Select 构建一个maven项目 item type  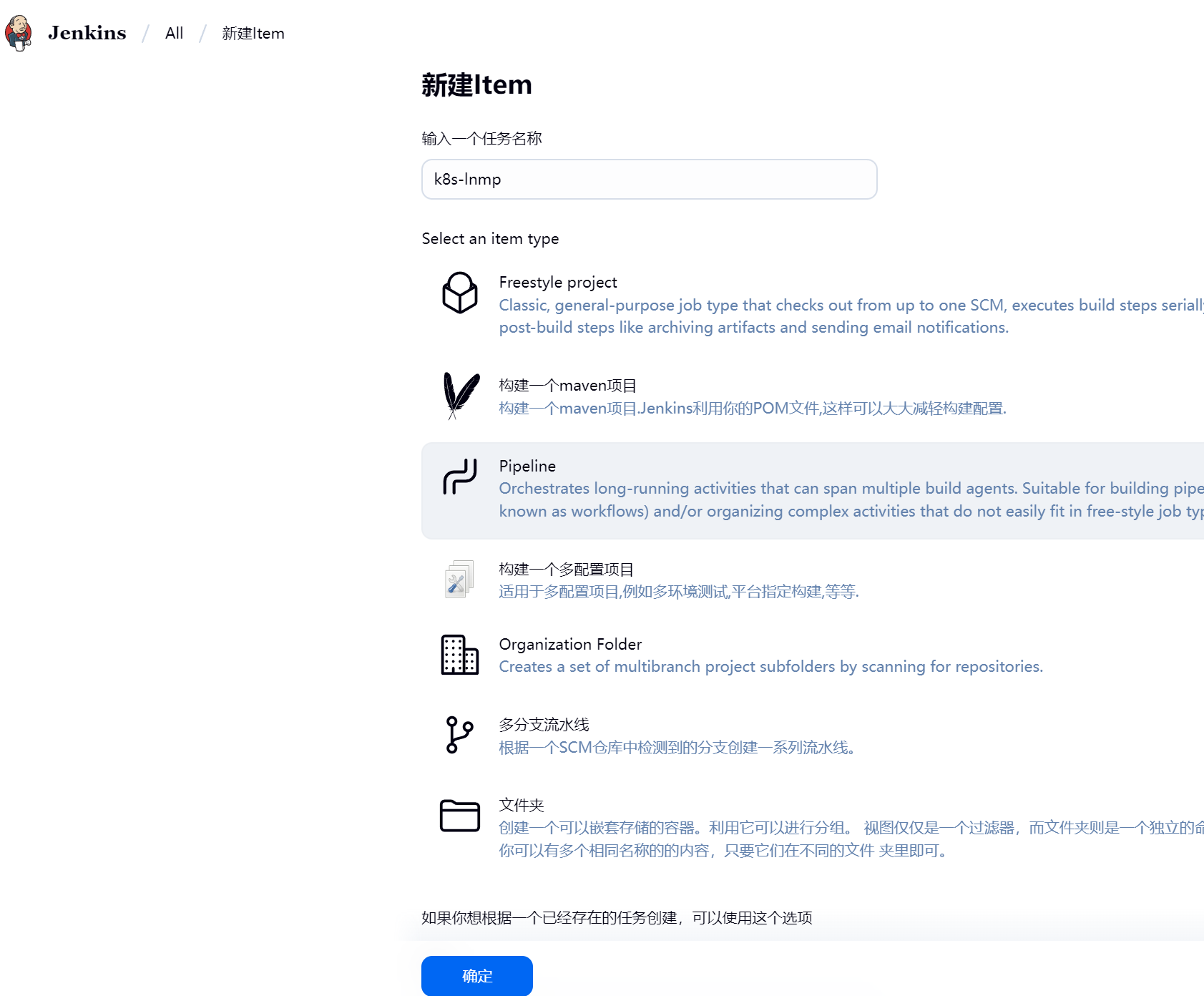coord(568,385)
